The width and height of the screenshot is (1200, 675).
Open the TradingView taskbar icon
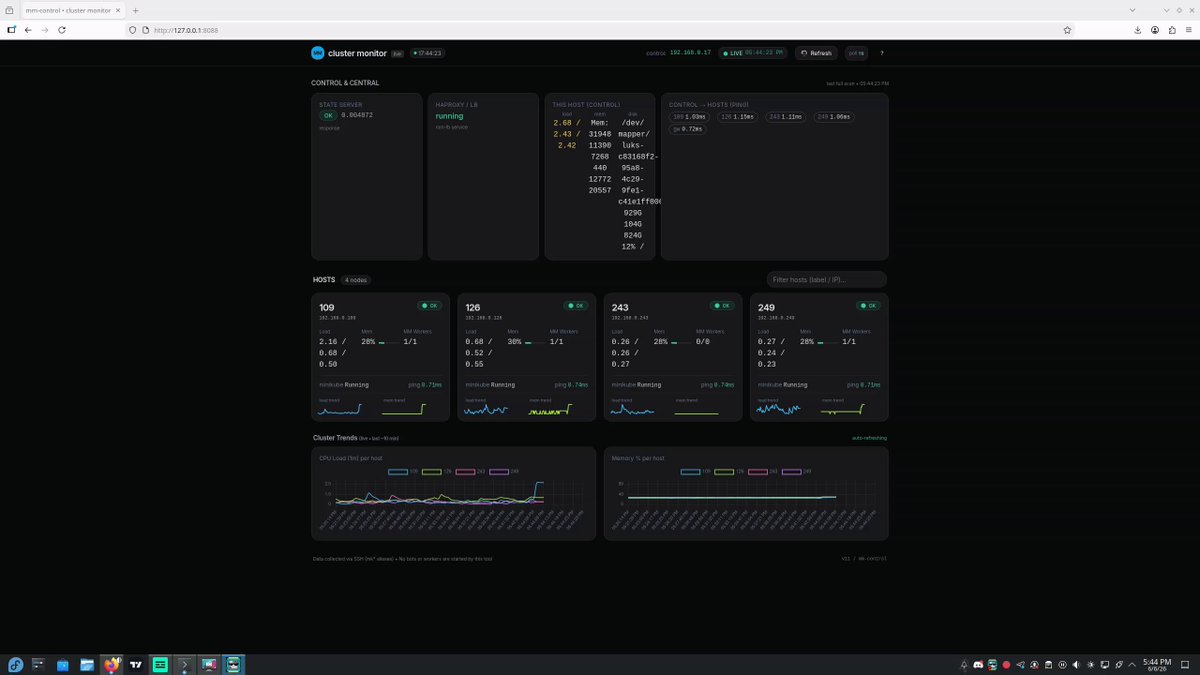click(x=136, y=664)
